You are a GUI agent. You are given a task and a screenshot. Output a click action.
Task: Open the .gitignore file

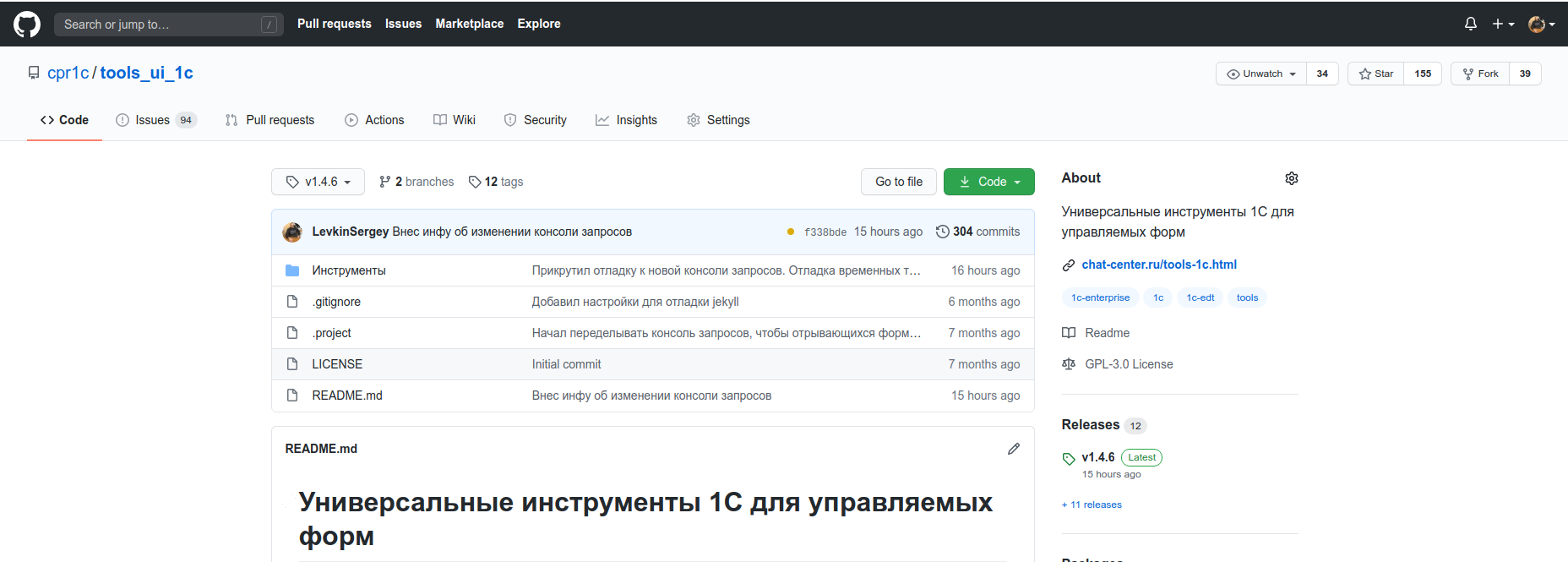(336, 302)
